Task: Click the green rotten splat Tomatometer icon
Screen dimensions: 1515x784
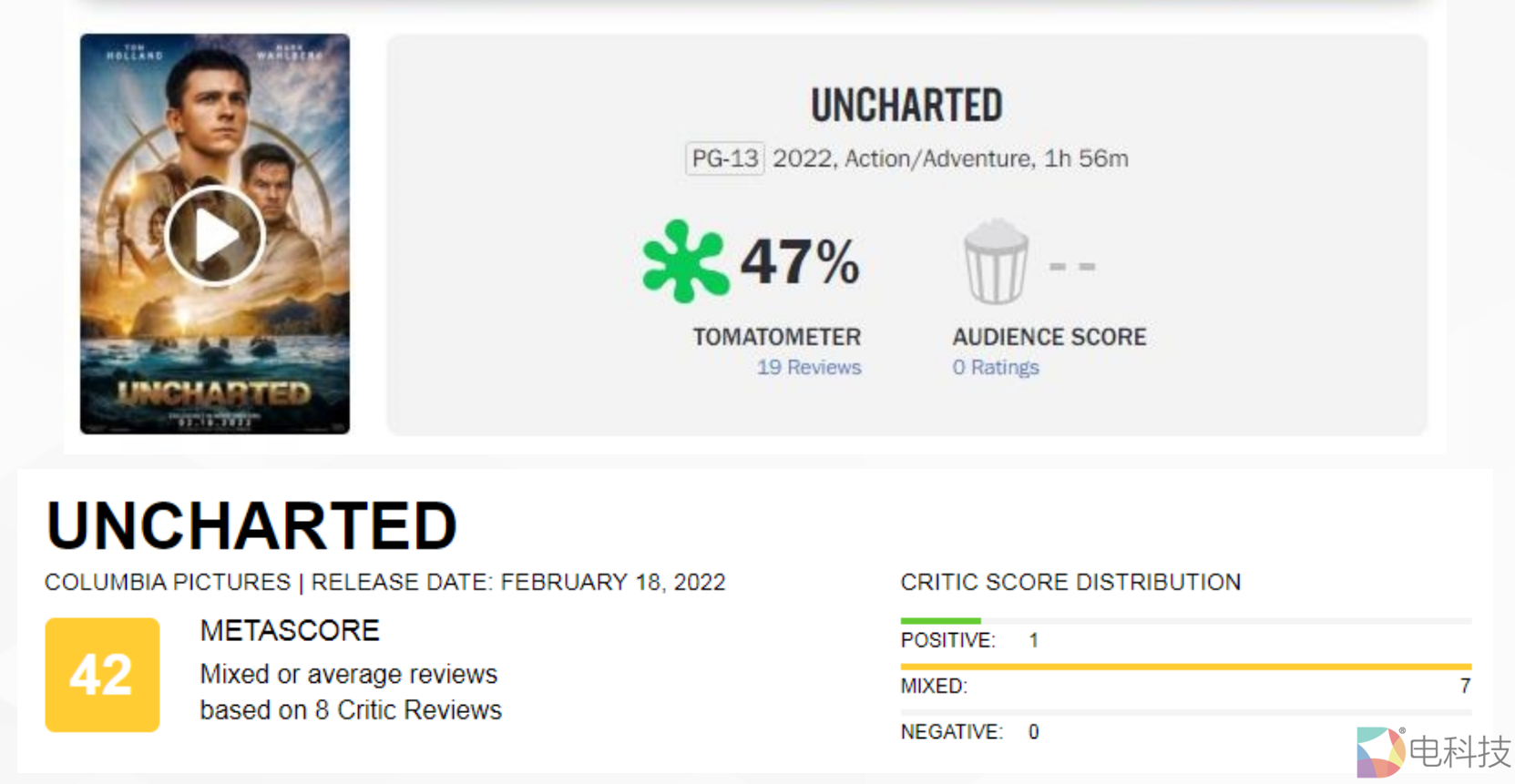Action: pyautogui.click(x=685, y=261)
